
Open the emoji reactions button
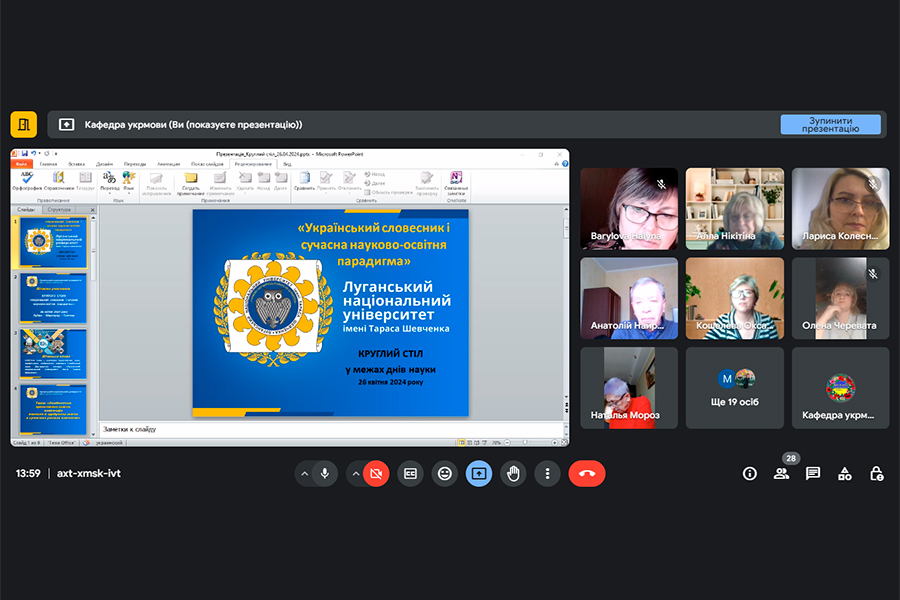[444, 473]
